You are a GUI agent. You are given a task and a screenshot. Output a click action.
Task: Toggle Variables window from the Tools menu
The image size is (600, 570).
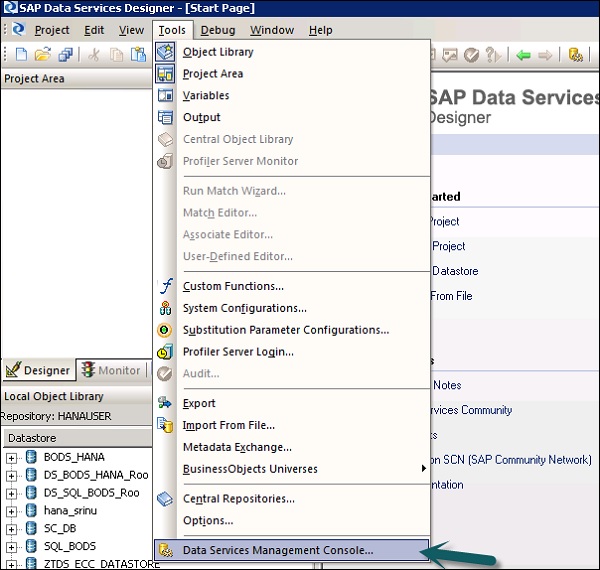click(x=205, y=96)
